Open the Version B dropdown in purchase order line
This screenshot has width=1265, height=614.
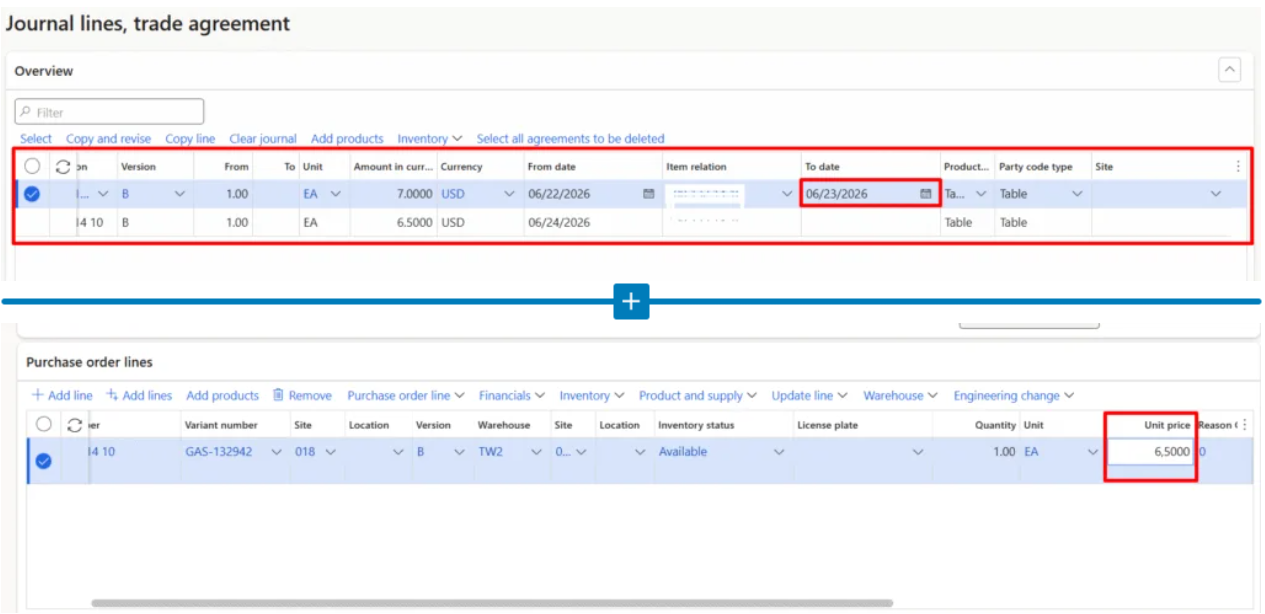tap(459, 452)
